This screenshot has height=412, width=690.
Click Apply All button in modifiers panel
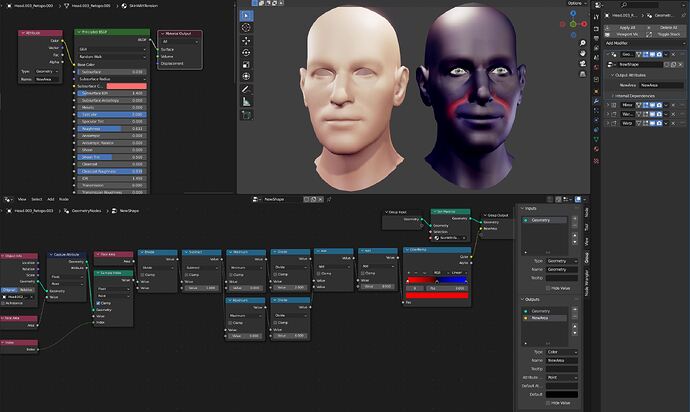(623, 28)
